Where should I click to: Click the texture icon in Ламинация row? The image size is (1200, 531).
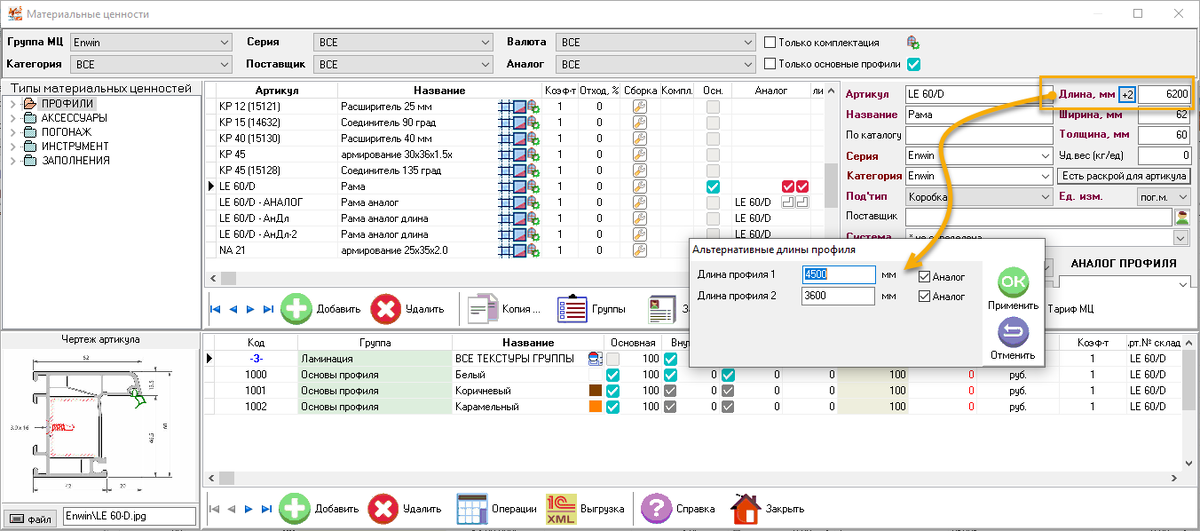click(594, 358)
